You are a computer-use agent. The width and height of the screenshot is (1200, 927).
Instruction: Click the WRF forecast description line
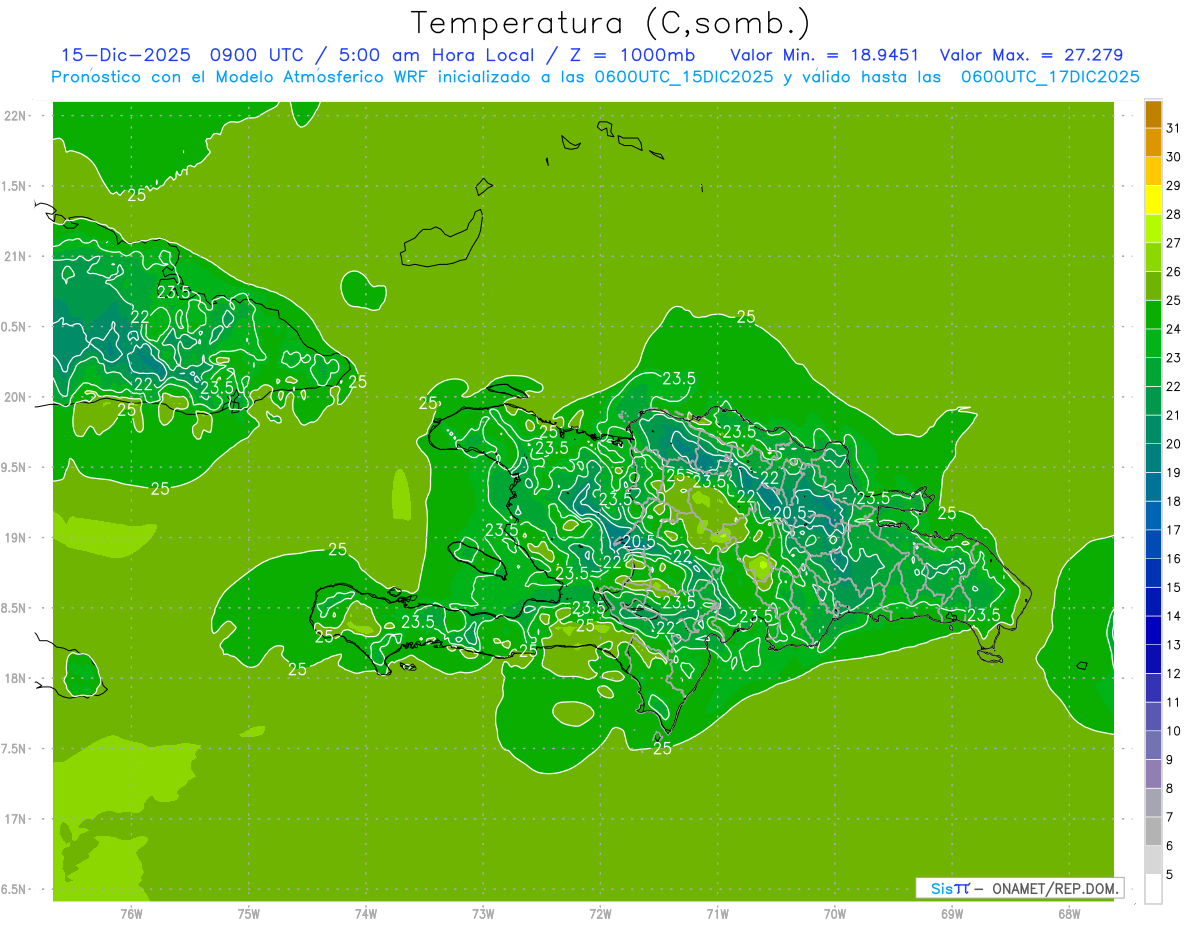click(x=595, y=77)
